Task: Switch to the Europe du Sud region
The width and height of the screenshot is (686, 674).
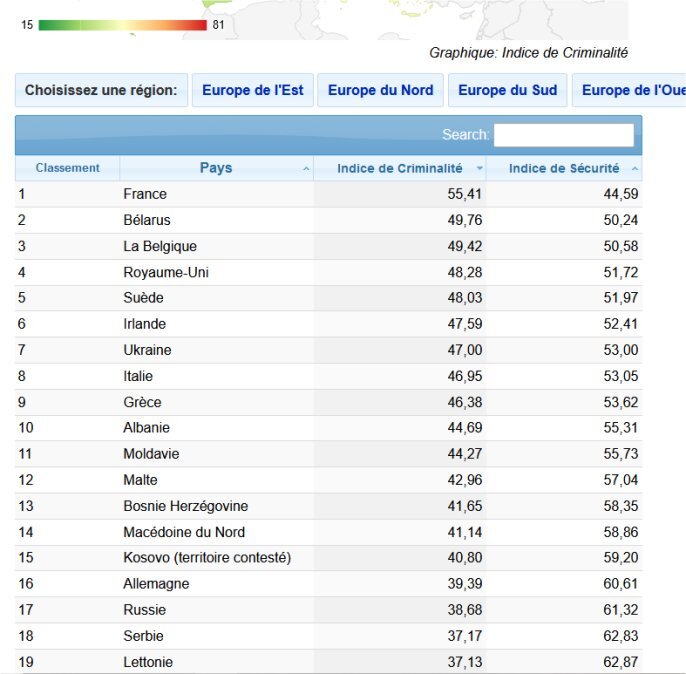Action: click(507, 90)
